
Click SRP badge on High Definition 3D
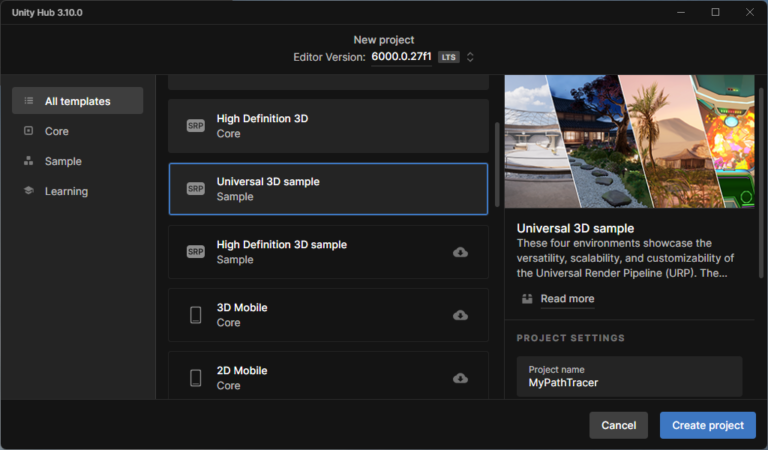196,126
